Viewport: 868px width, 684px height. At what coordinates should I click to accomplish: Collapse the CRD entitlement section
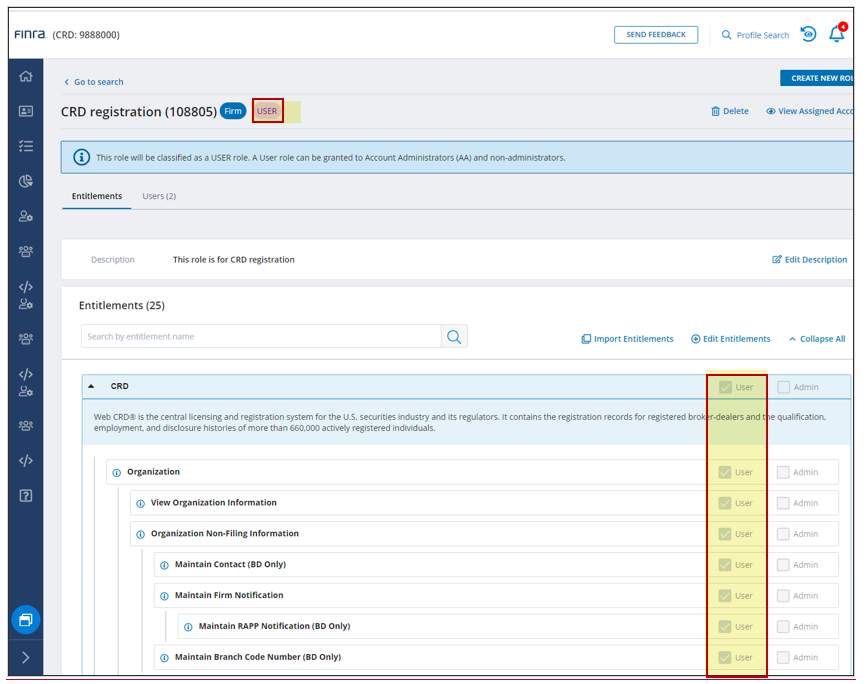(x=91, y=387)
